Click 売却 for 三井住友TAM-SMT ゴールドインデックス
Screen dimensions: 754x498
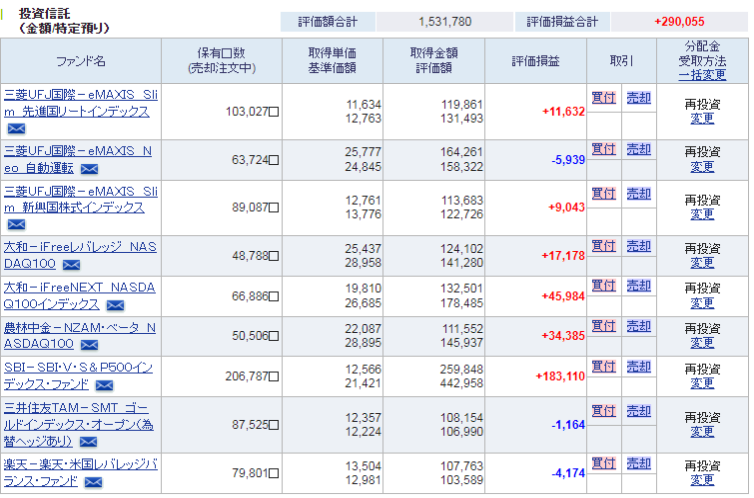638,411
